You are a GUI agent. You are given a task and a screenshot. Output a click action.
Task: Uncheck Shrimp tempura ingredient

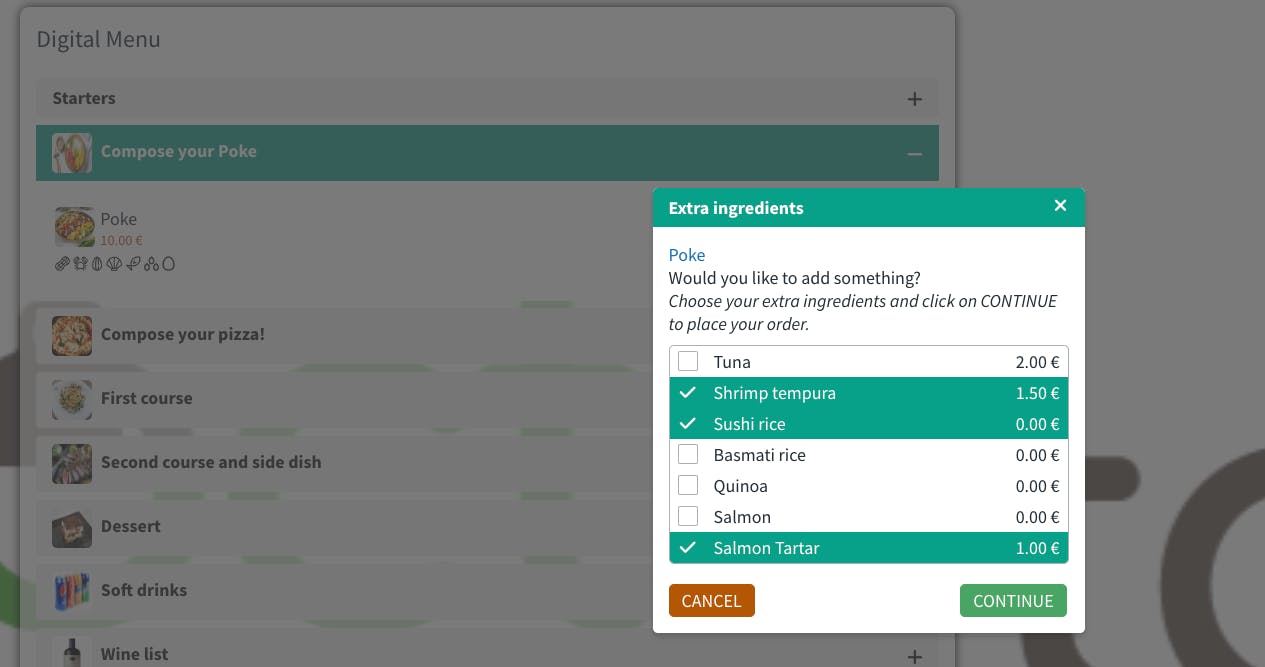pos(688,392)
